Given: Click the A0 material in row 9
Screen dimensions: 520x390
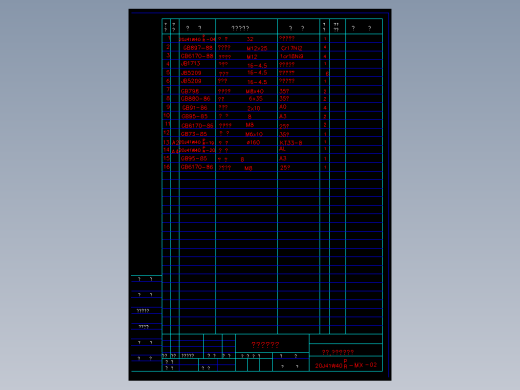Looking at the screenshot, I should pyautogui.click(x=283, y=107).
